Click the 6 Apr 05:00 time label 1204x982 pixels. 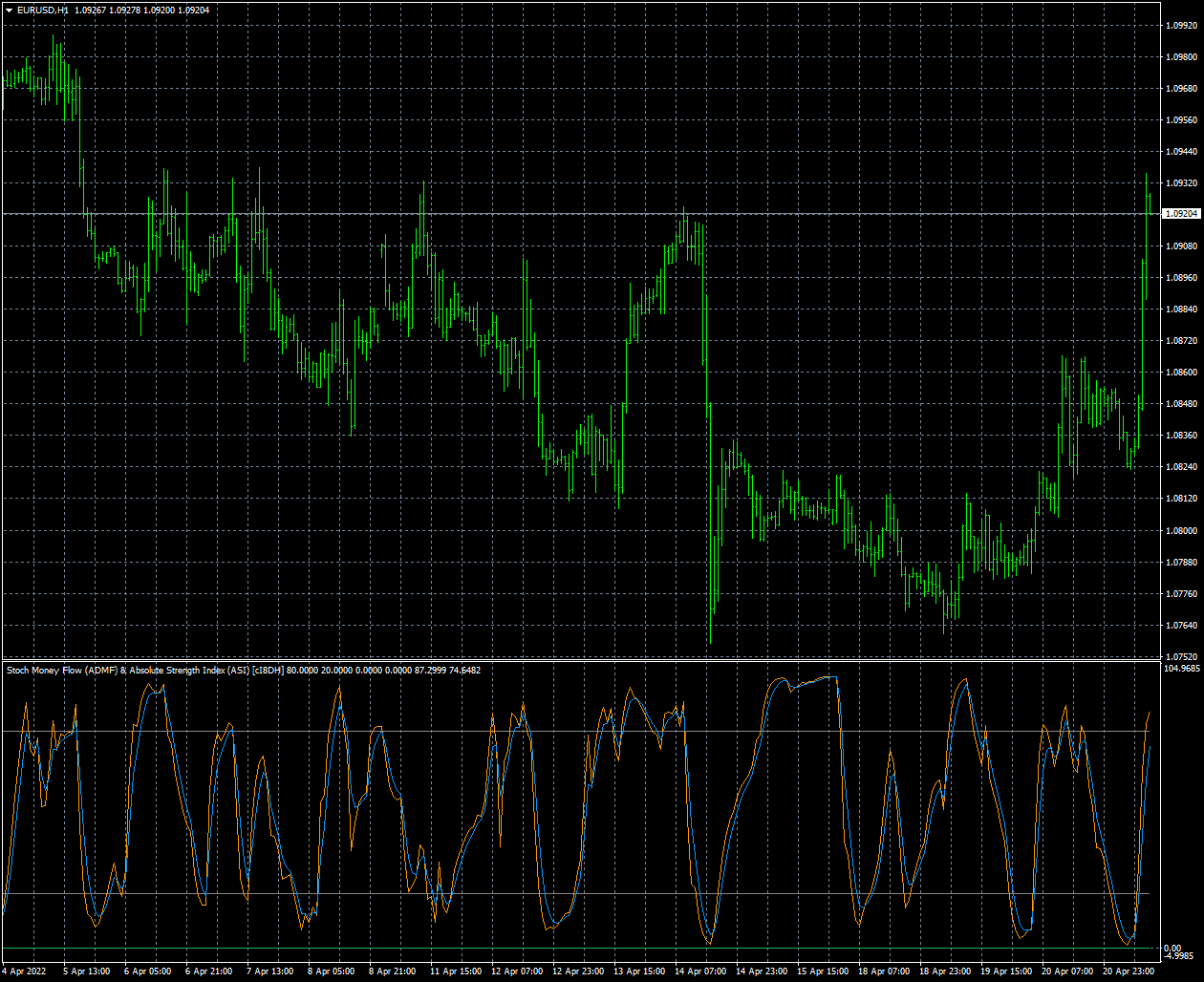point(148,971)
